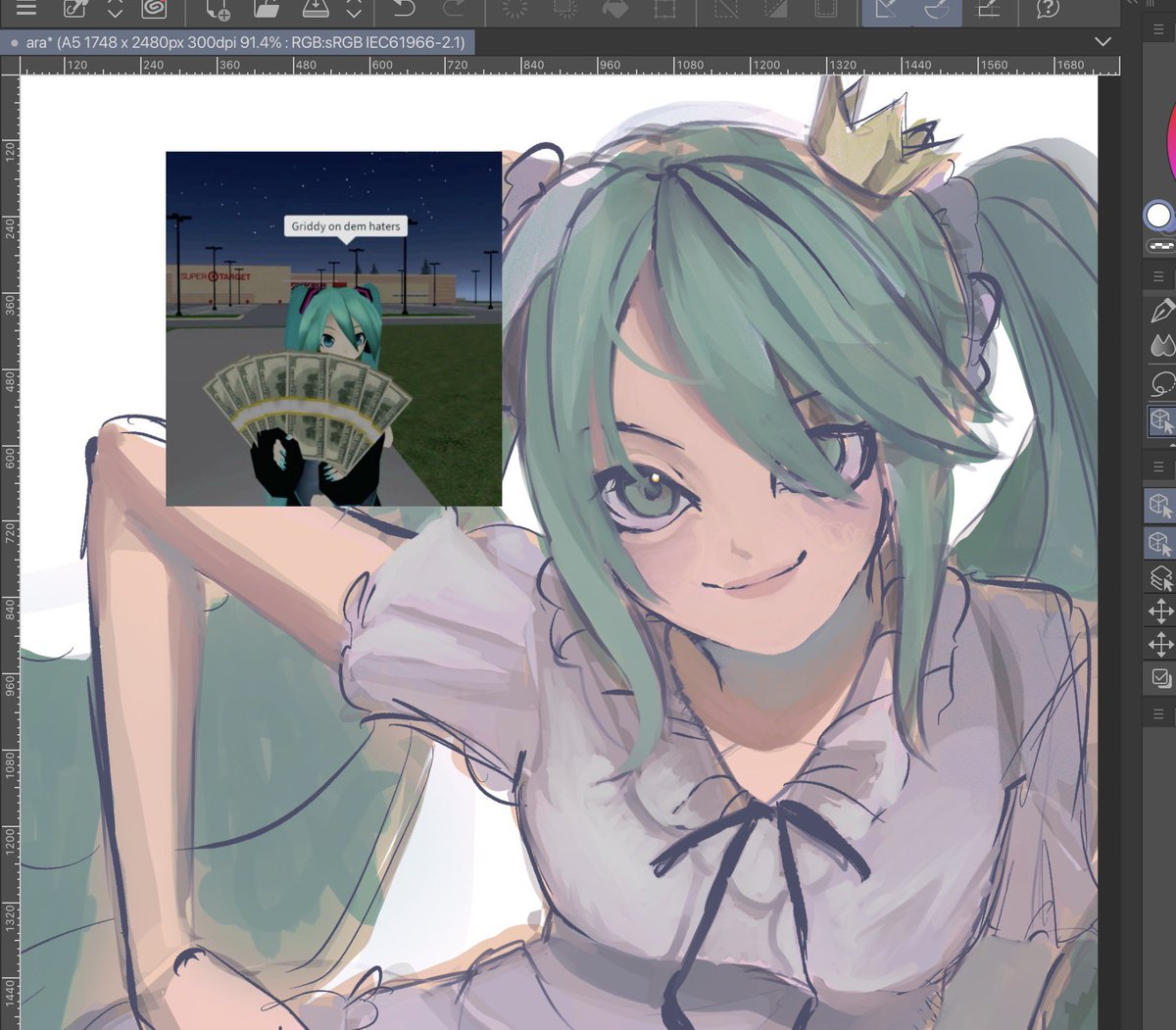Image resolution: width=1176 pixels, height=1030 pixels.
Task: Open the palette menu below the sub tool list
Action: click(x=1158, y=714)
